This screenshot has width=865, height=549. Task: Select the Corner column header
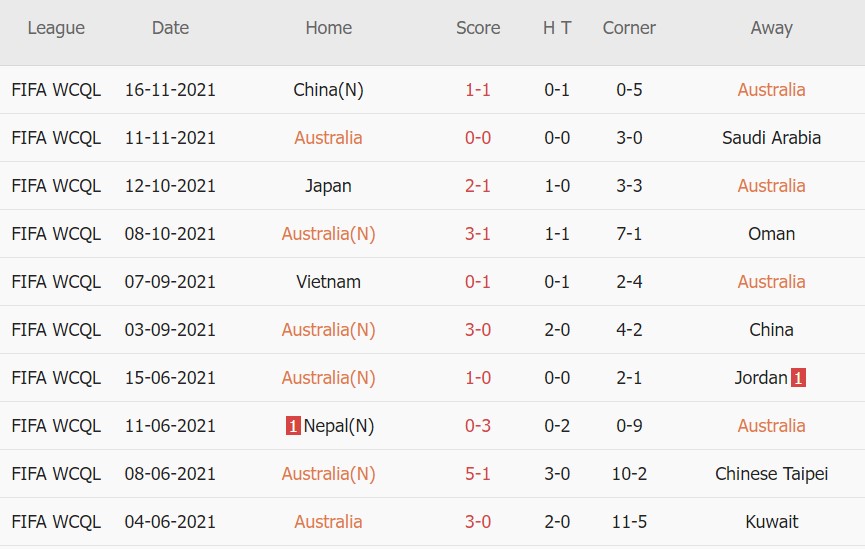pos(629,28)
